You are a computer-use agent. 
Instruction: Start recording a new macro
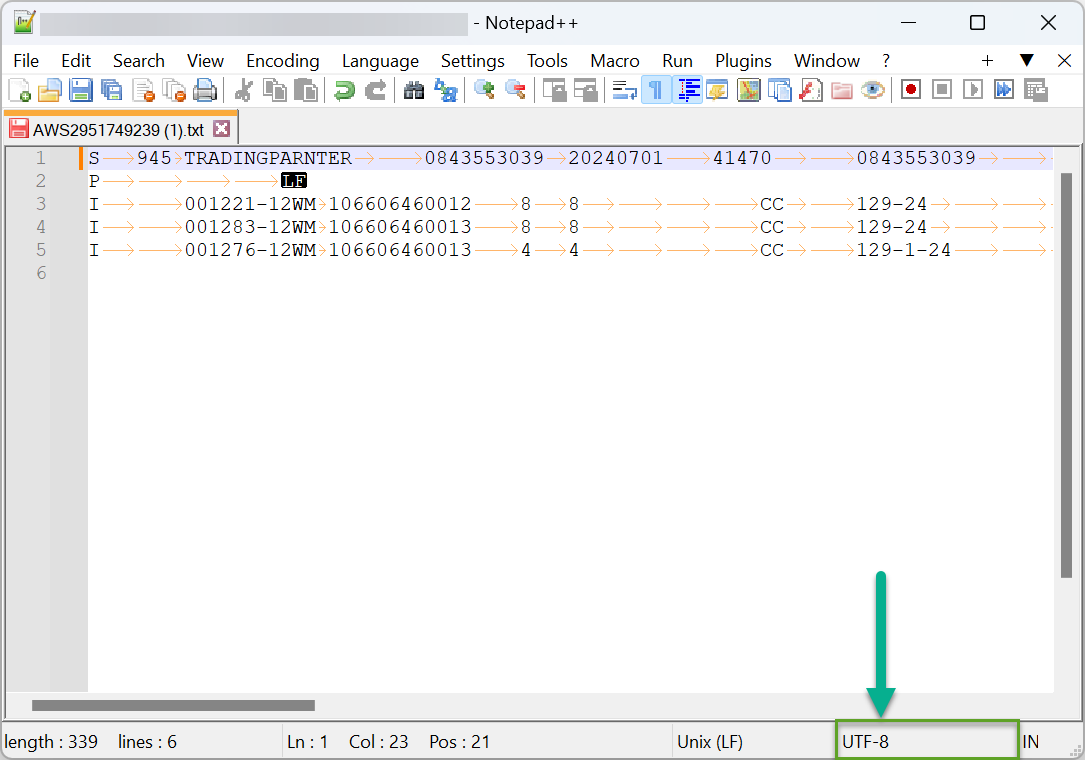point(911,90)
